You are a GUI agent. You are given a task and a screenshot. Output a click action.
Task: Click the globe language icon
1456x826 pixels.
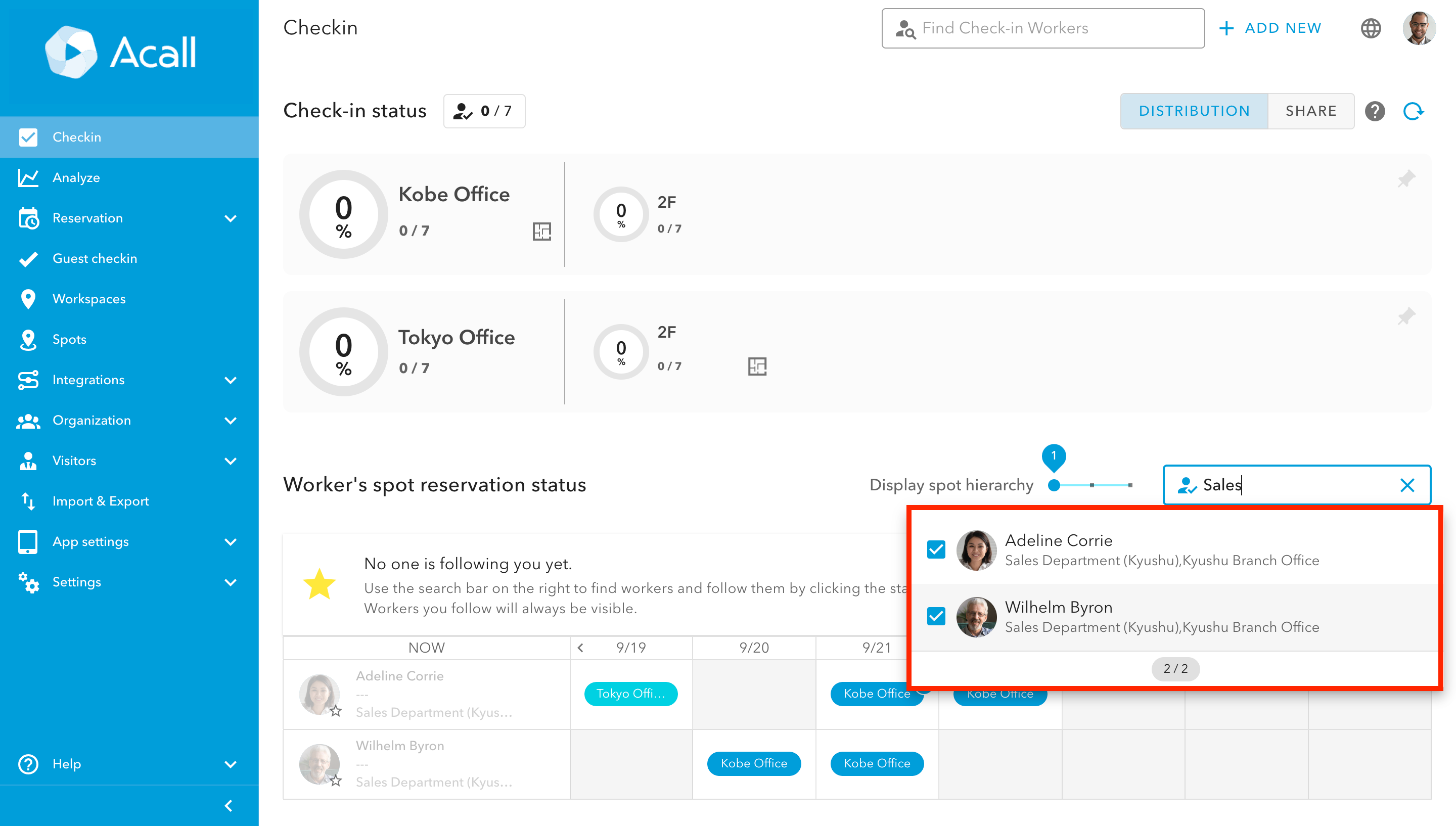[1371, 28]
